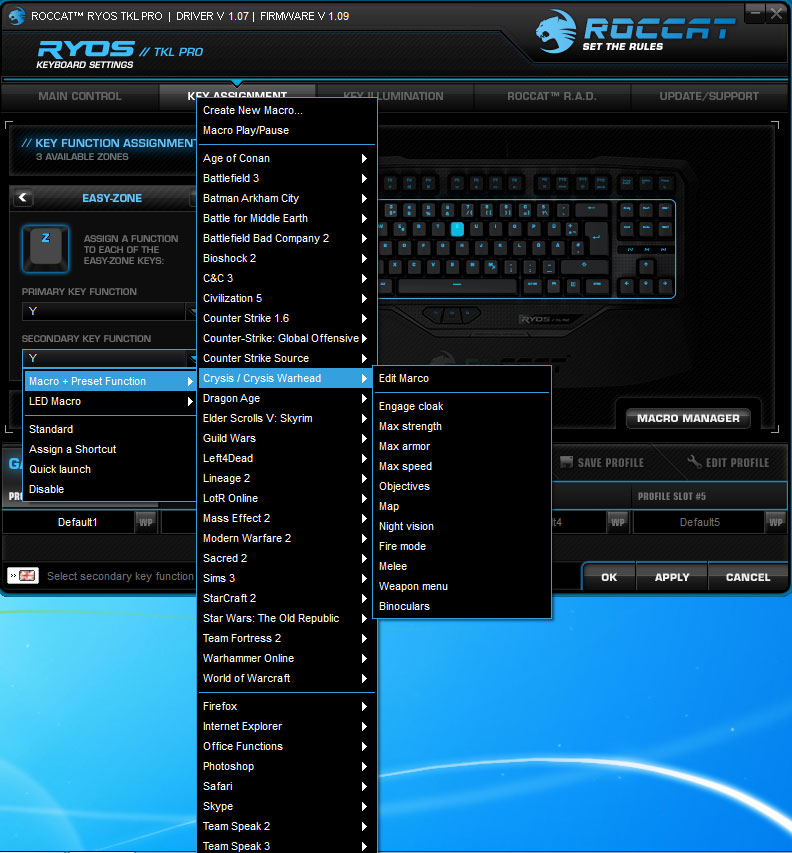Click the WP button next to Default1
This screenshot has width=792, height=853.
(145, 522)
